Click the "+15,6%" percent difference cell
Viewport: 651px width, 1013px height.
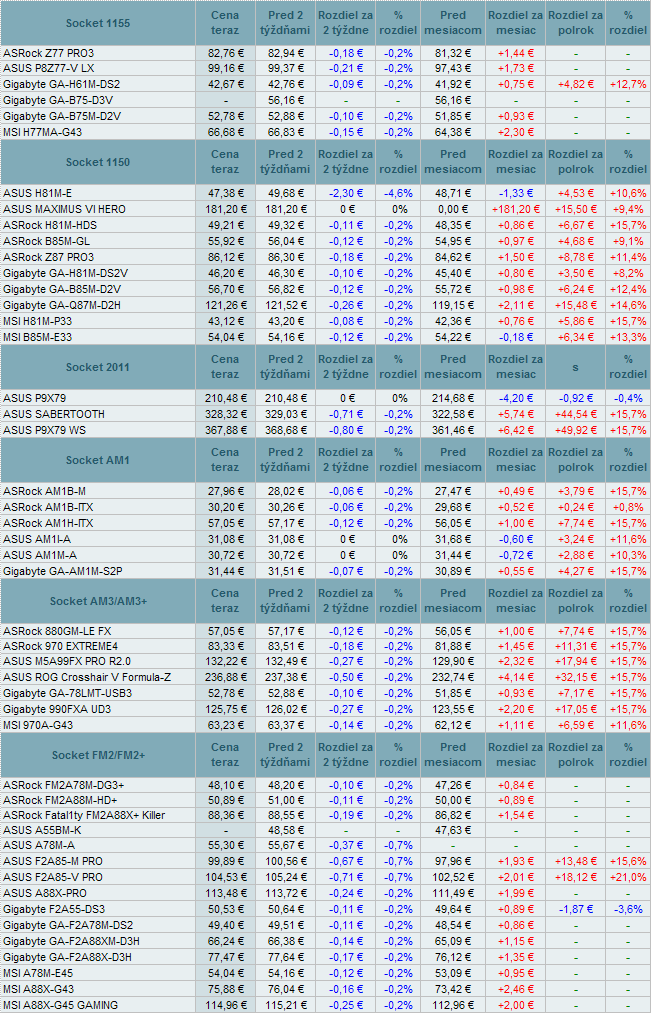tap(628, 861)
